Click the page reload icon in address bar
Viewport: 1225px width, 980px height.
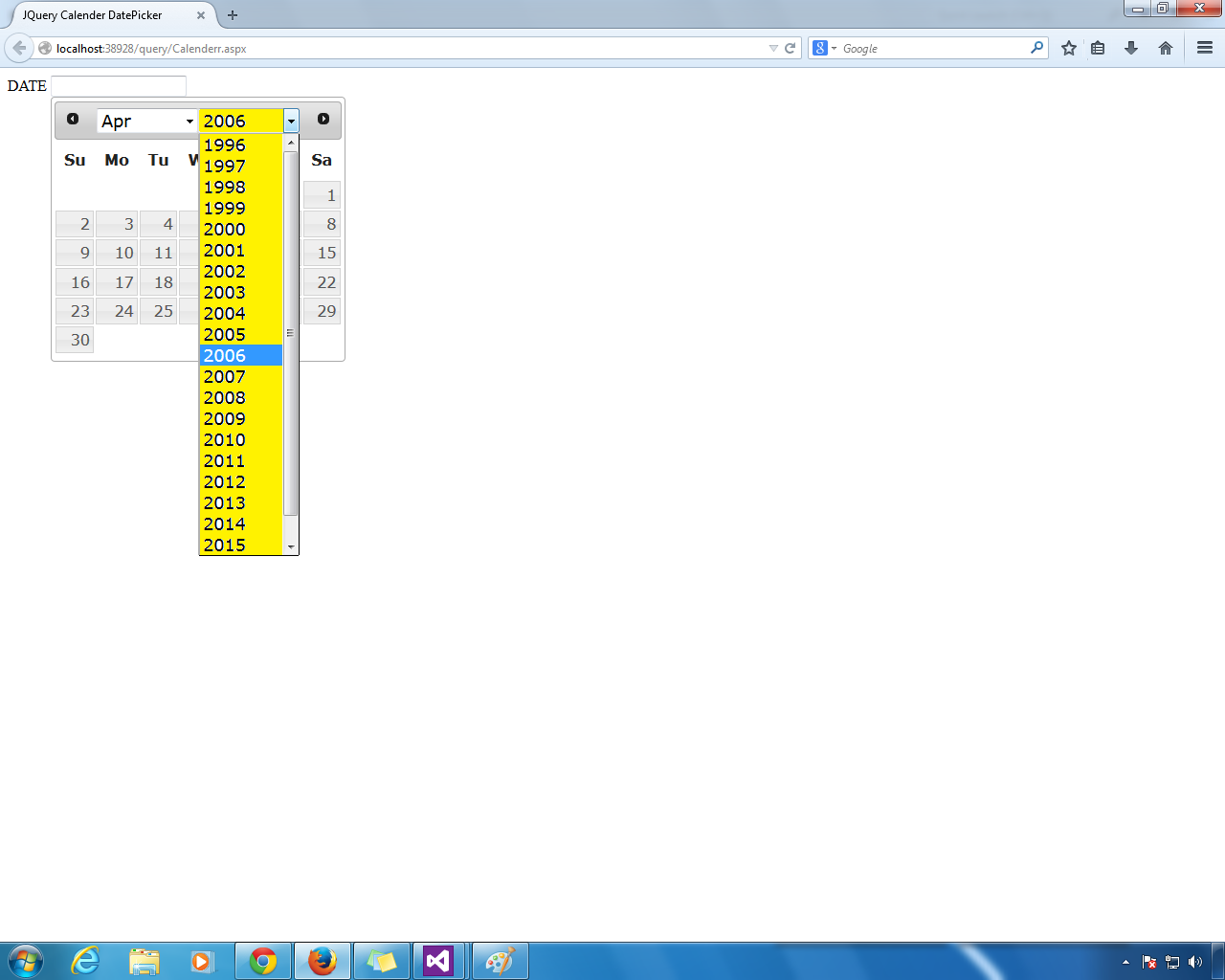(x=791, y=48)
